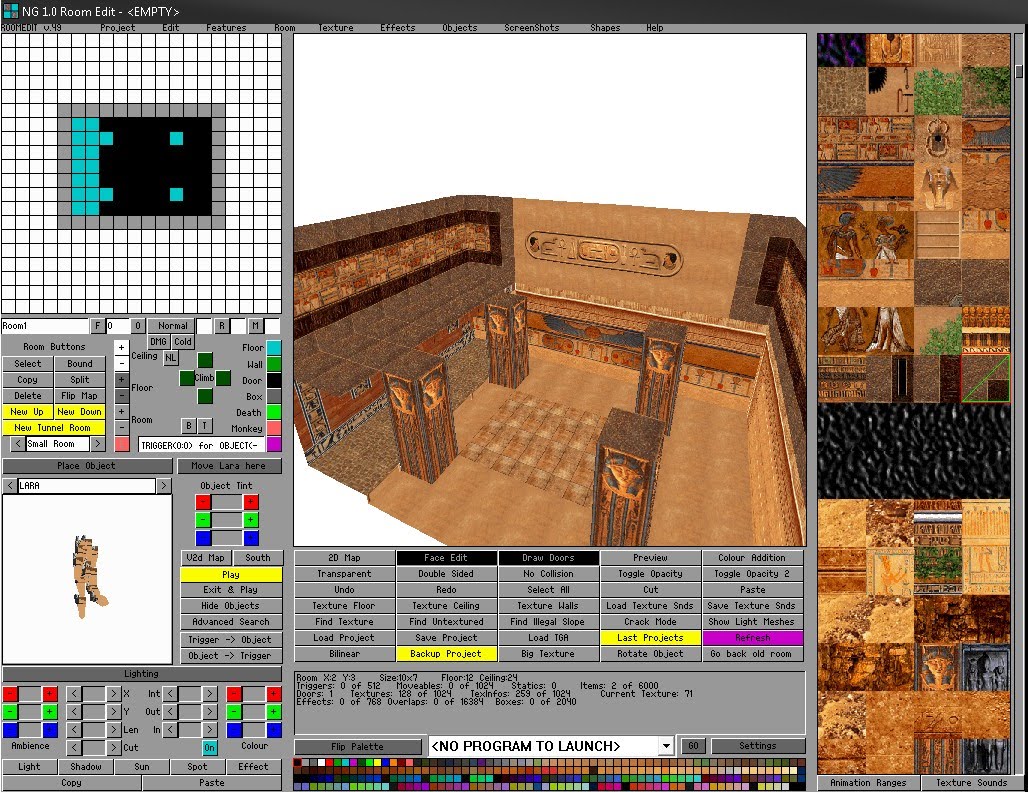Click Save Project button

pyautogui.click(x=446, y=638)
